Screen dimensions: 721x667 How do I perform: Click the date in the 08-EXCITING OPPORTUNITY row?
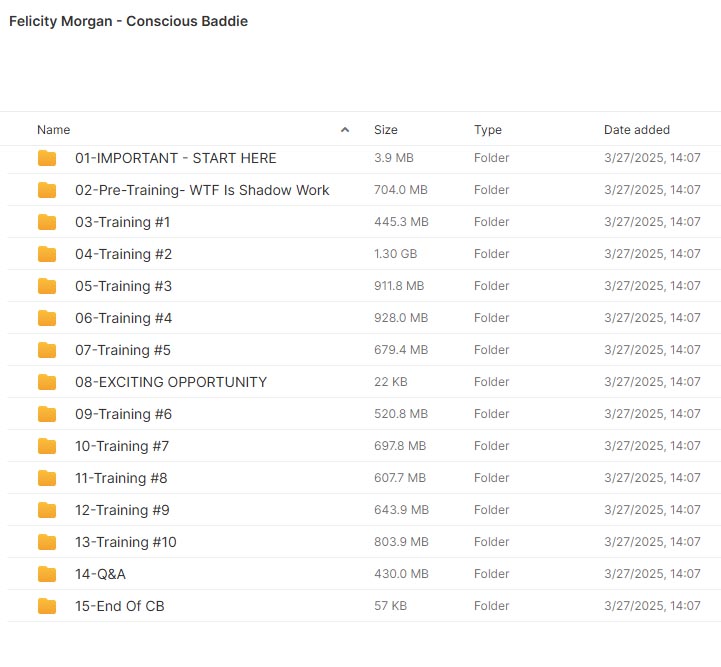[x=652, y=382]
